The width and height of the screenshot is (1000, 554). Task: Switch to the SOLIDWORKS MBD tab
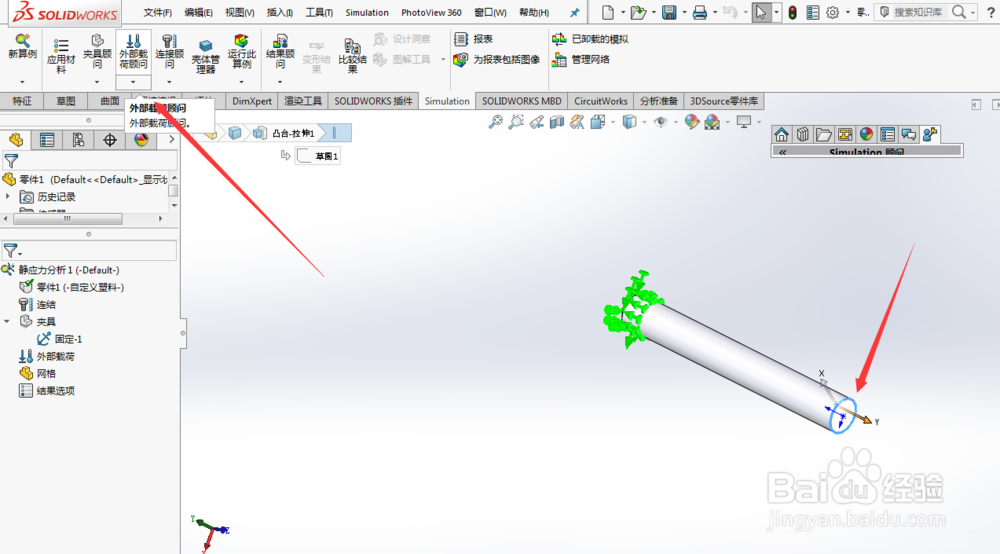tap(522, 101)
